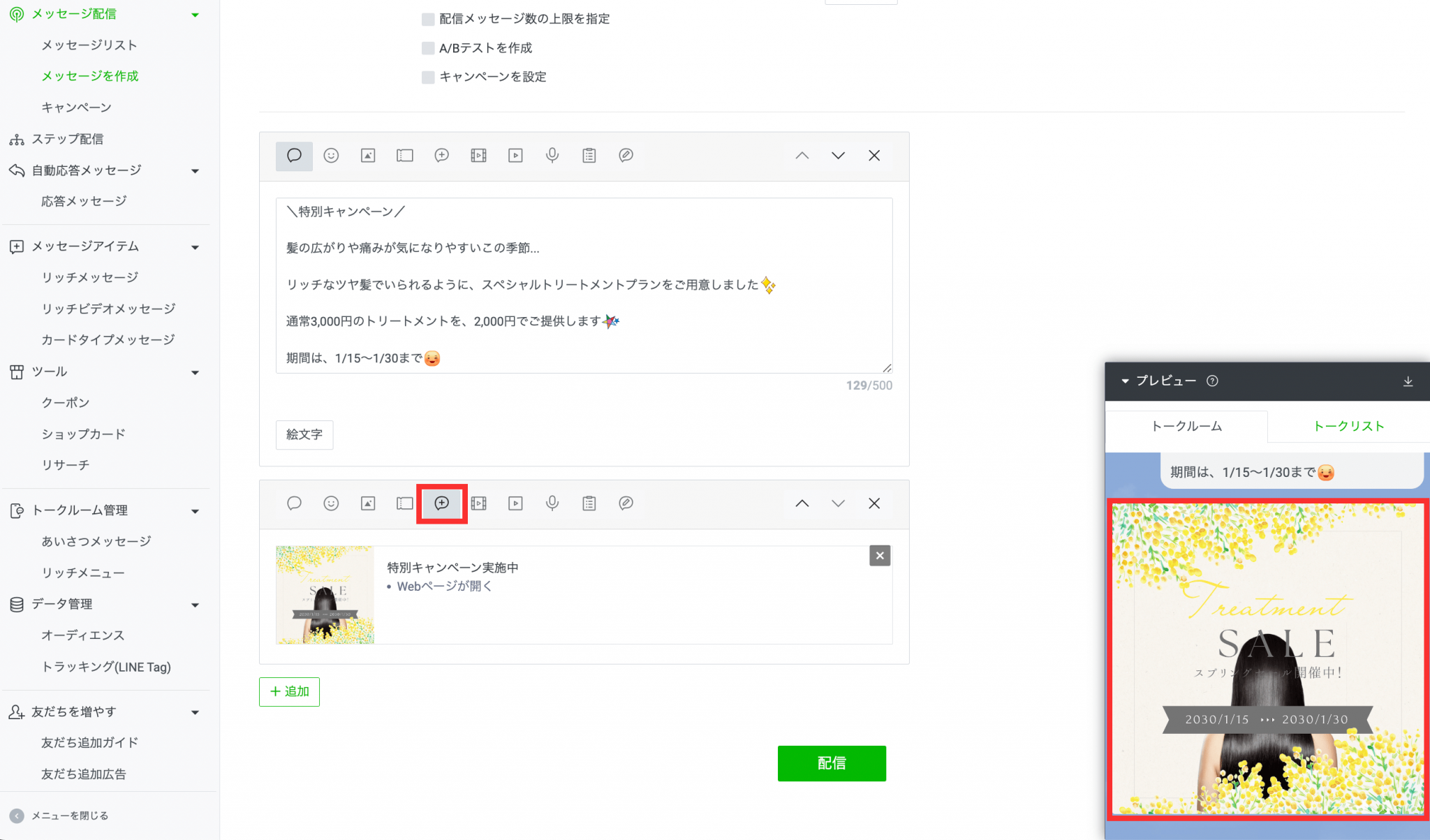
Task: Click the download icon in the preview panel
Action: click(1409, 381)
